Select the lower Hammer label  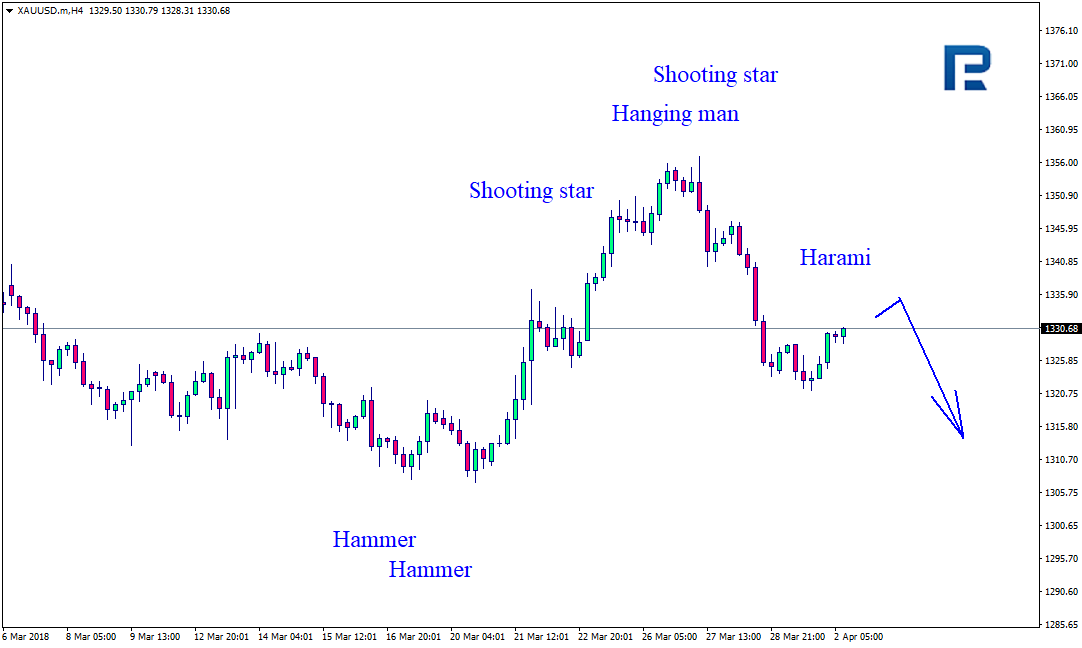[430, 569]
